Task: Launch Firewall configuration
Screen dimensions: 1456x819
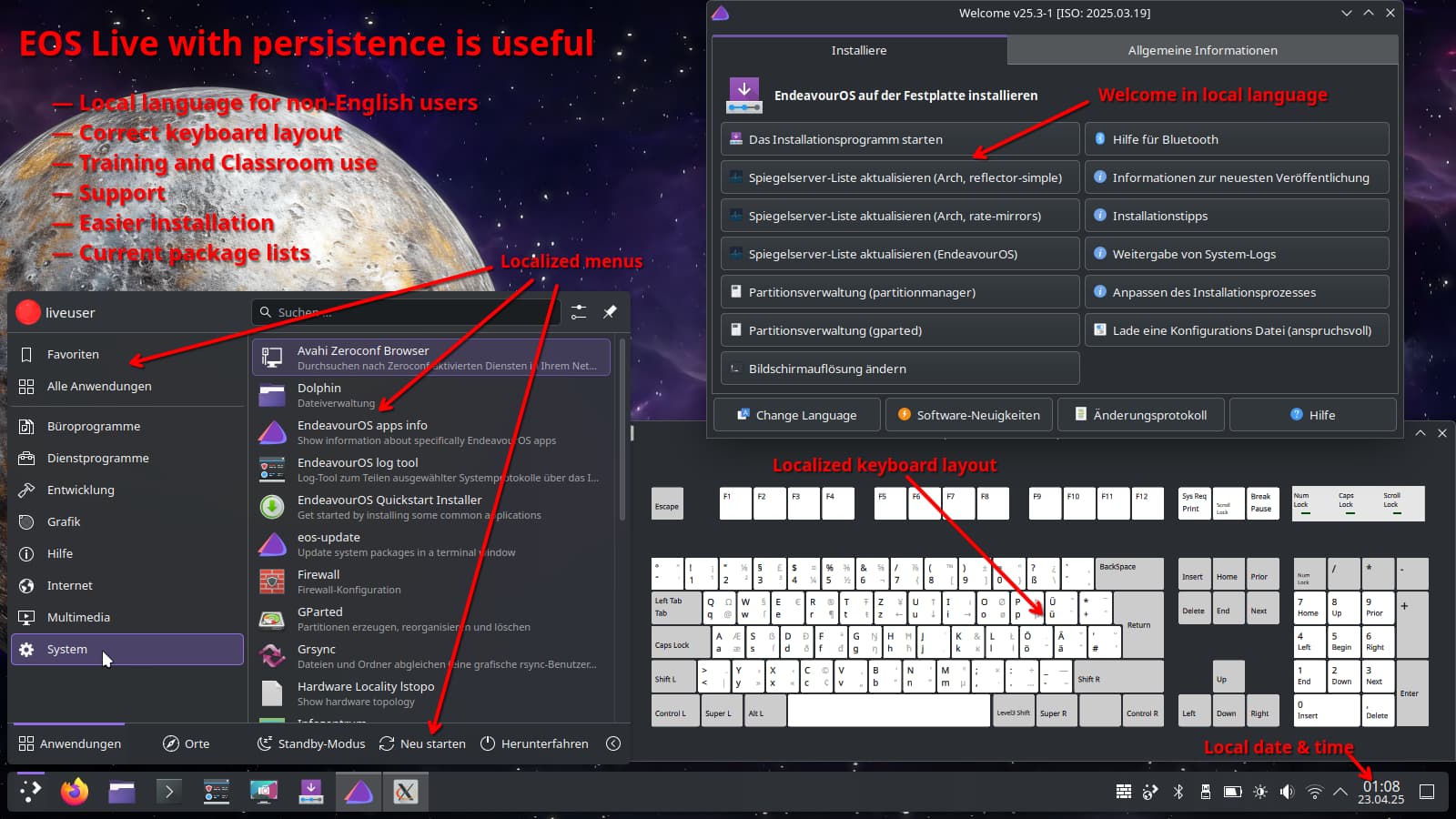Action: pyautogui.click(x=431, y=581)
